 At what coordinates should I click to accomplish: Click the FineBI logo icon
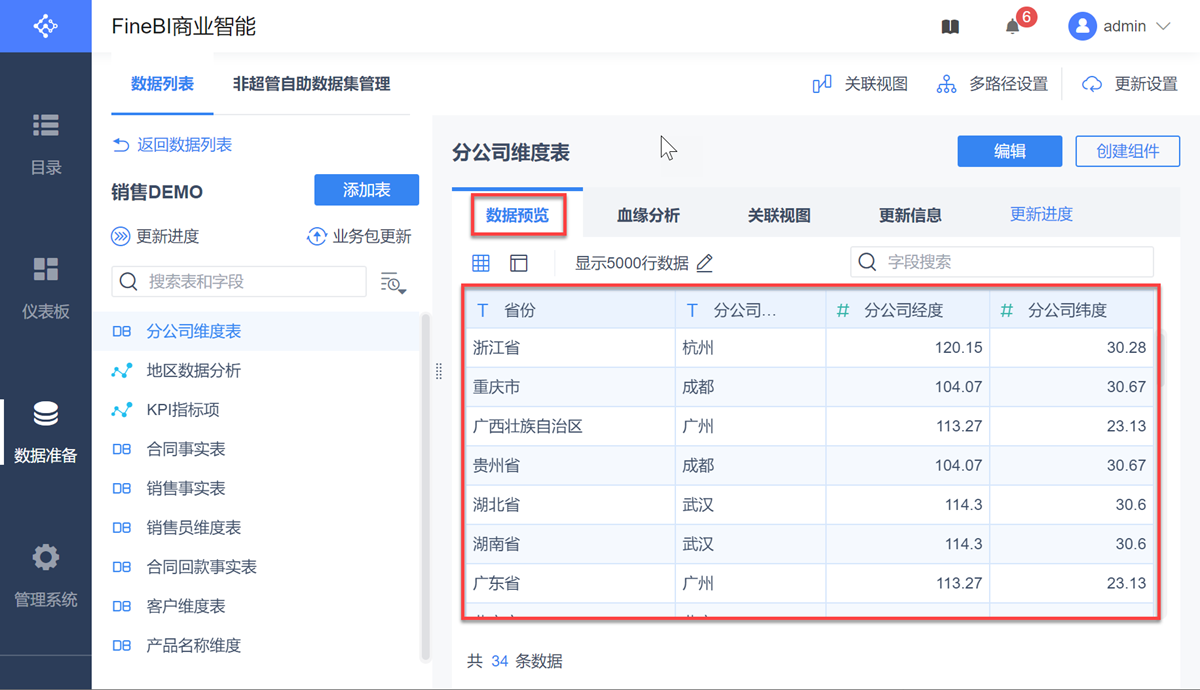click(x=45, y=26)
